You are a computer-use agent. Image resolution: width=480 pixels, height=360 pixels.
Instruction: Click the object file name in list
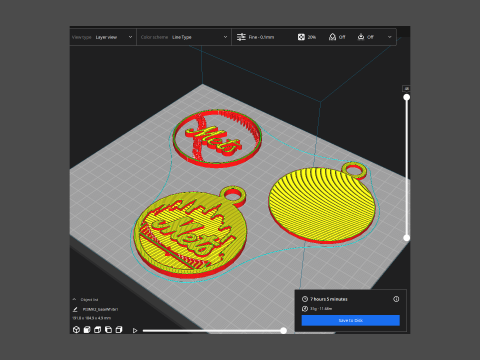click(100, 309)
